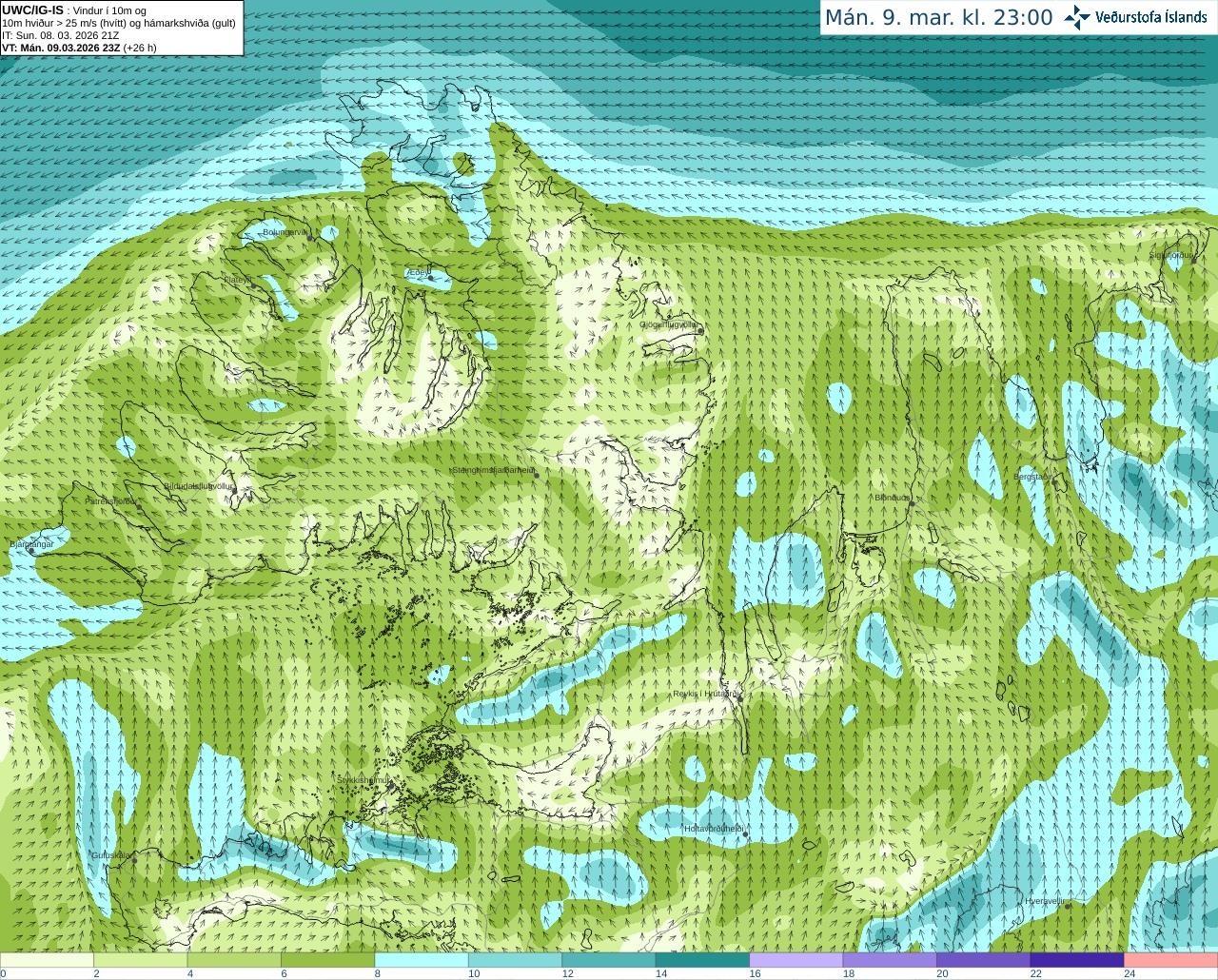This screenshot has height=980, width=1218.
Task: Click the Blönduós station label
Action: (894, 498)
